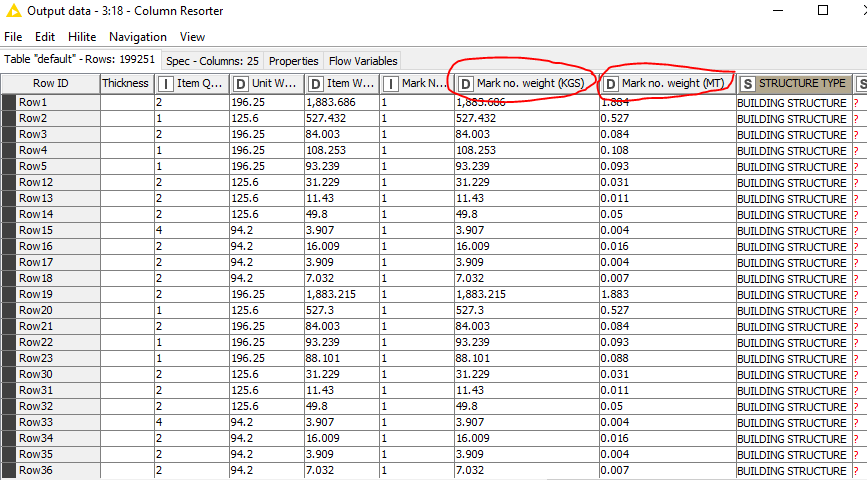Click integer type icon of Mark N... column

[x=390, y=84]
